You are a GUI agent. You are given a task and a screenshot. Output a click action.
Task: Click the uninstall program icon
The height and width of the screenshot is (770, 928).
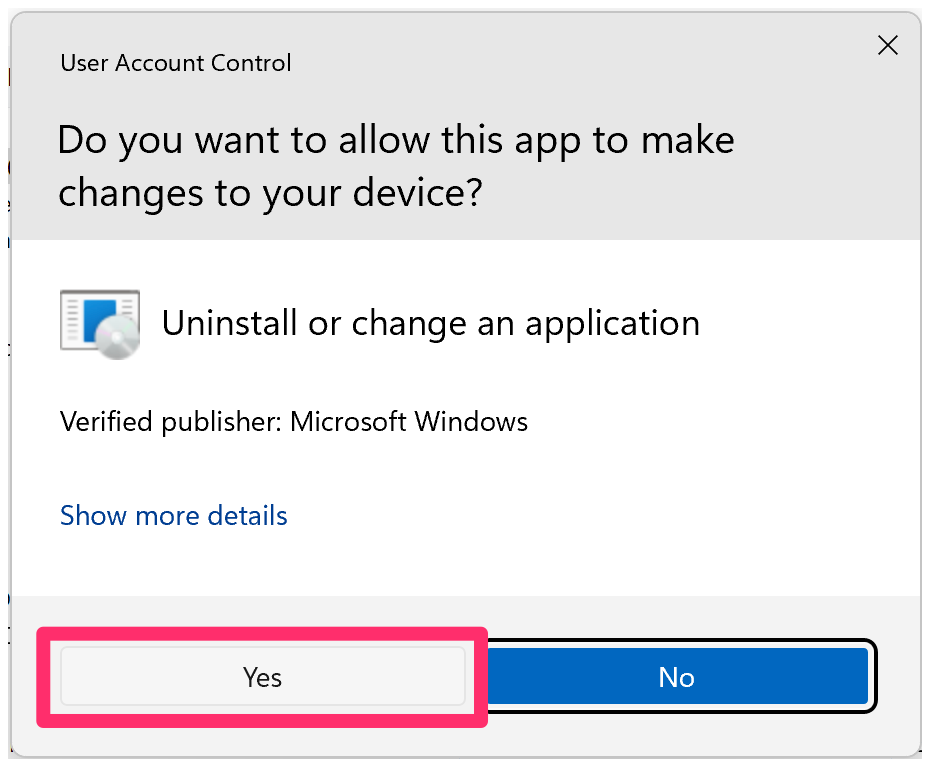coord(99,324)
